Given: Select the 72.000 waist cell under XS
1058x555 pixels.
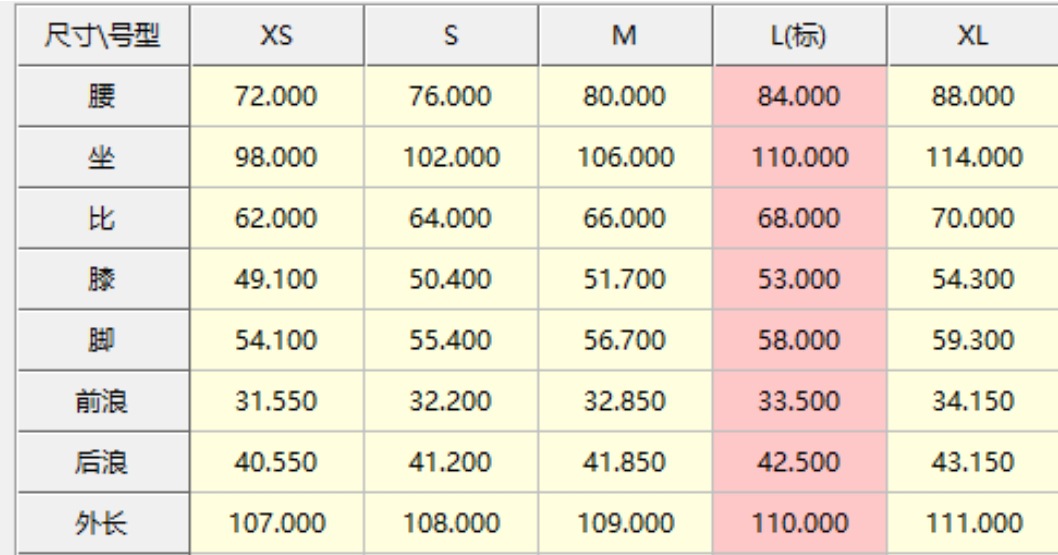Looking at the screenshot, I should pos(276,97).
